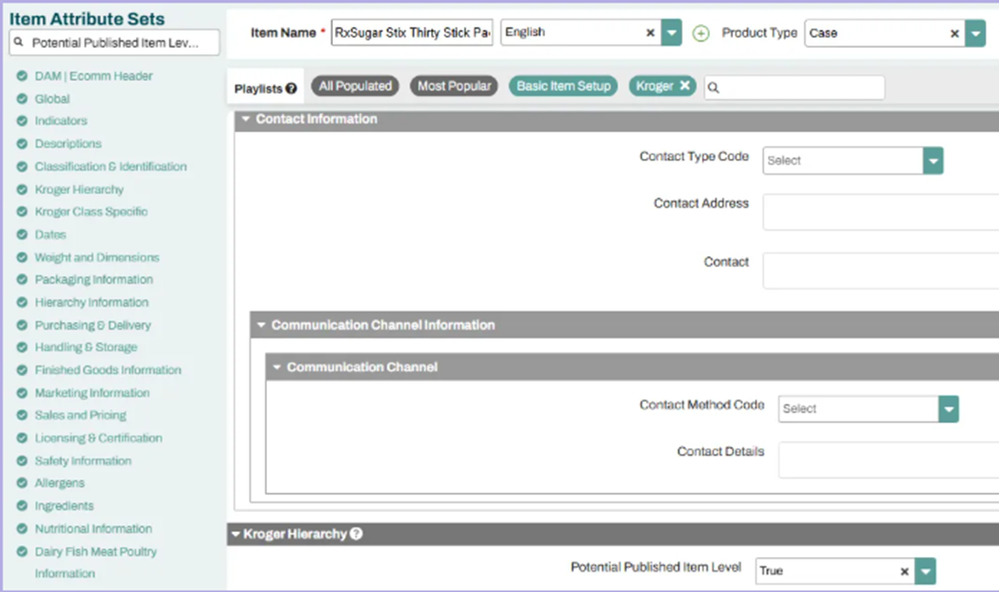Click the check icon next to Allergens

coord(22,484)
